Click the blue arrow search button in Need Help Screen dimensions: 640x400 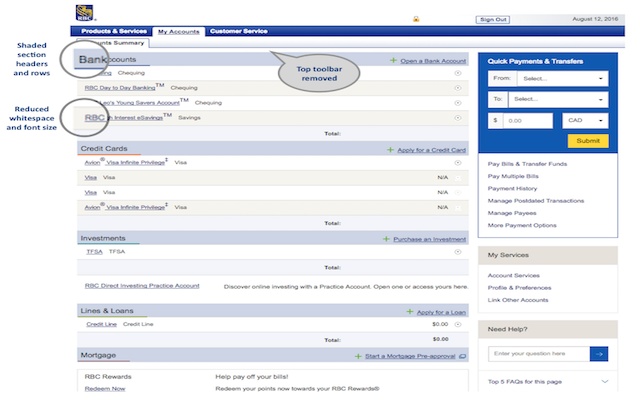click(599, 354)
